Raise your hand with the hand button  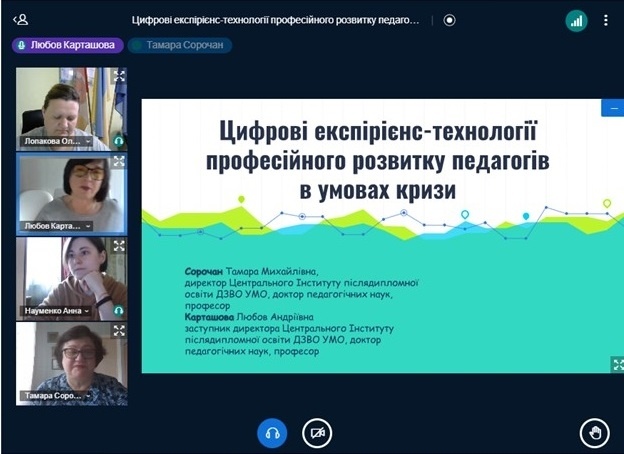pos(595,432)
